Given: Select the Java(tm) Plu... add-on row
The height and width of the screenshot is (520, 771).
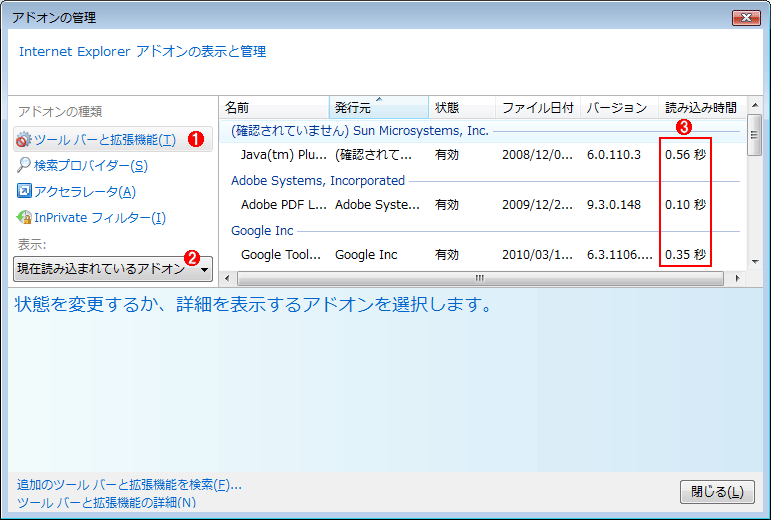Looking at the screenshot, I should coord(482,155).
